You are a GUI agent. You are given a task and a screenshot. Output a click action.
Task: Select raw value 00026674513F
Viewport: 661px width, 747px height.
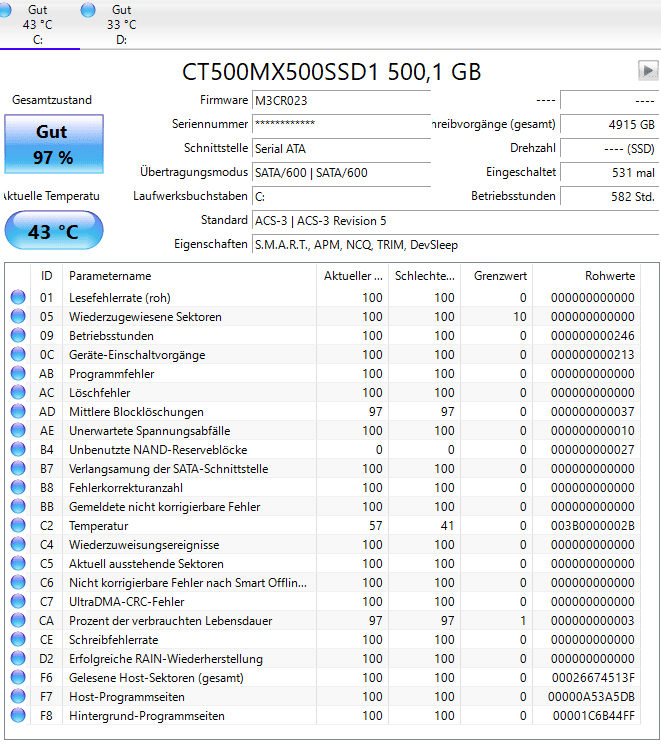pos(593,677)
